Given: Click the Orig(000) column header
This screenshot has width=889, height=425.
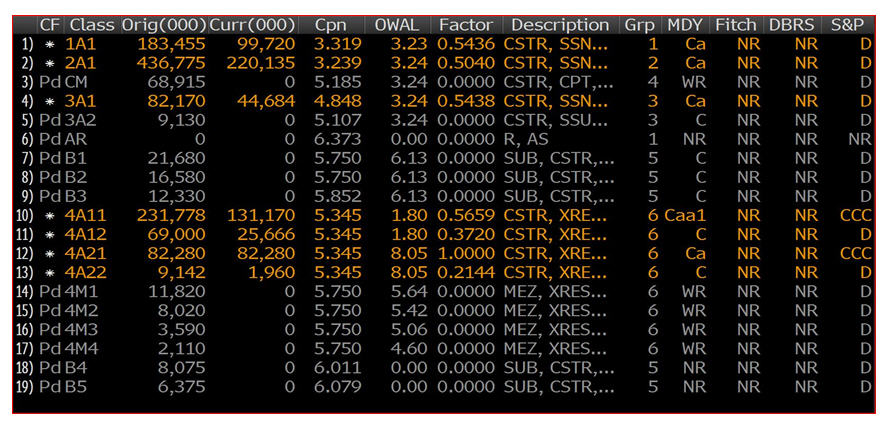Looking at the screenshot, I should [x=163, y=24].
